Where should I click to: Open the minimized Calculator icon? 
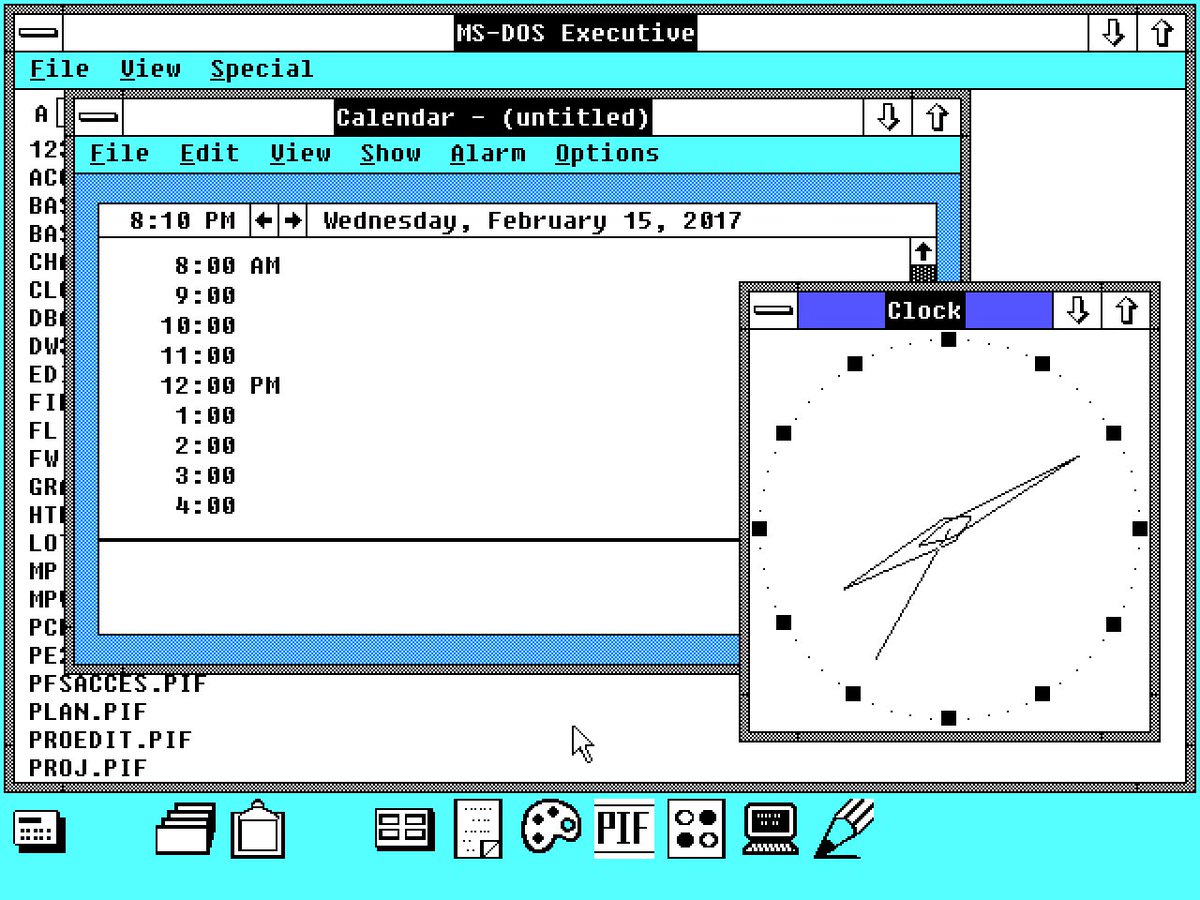(40, 830)
